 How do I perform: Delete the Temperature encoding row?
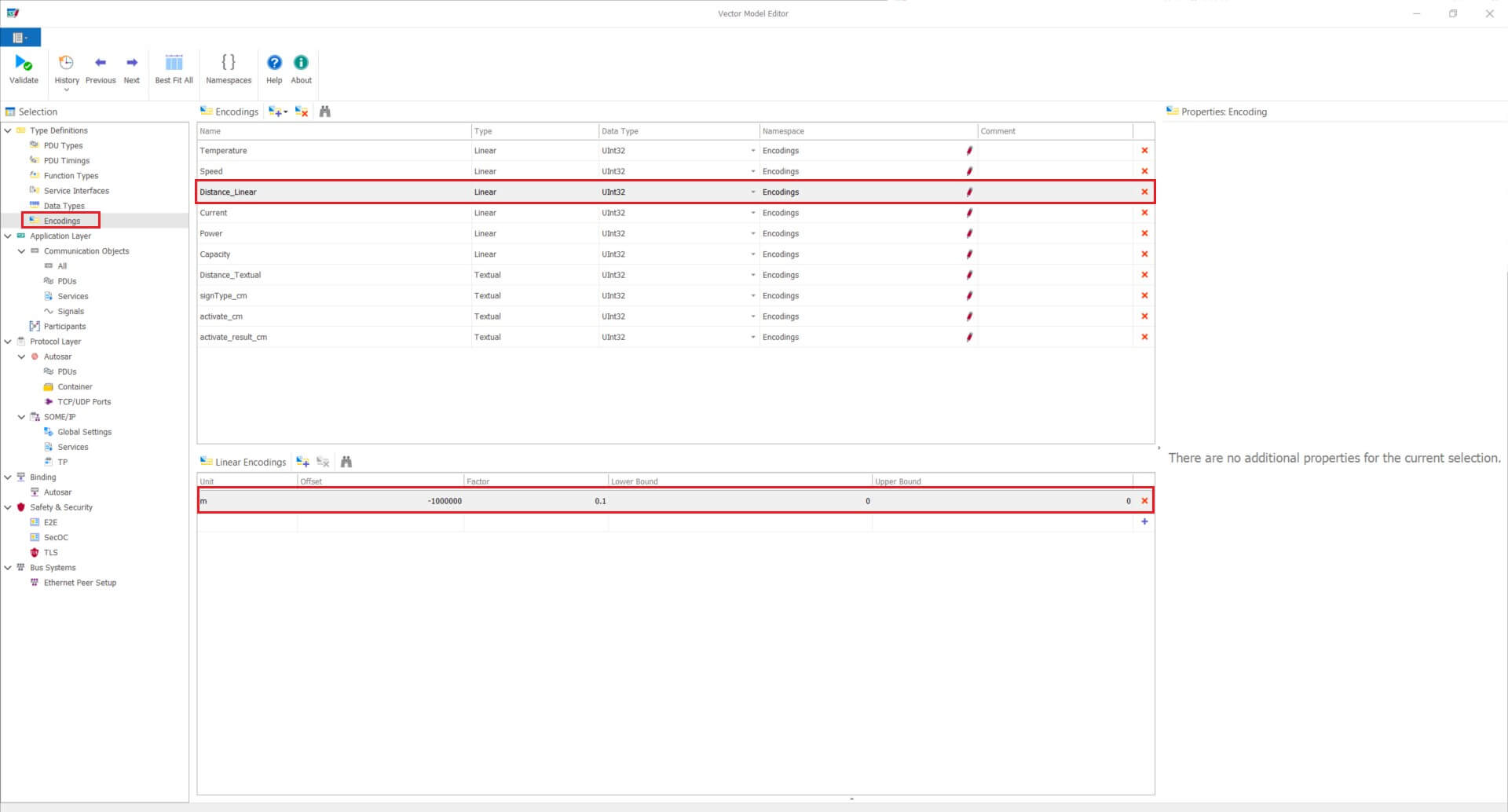coord(1144,151)
